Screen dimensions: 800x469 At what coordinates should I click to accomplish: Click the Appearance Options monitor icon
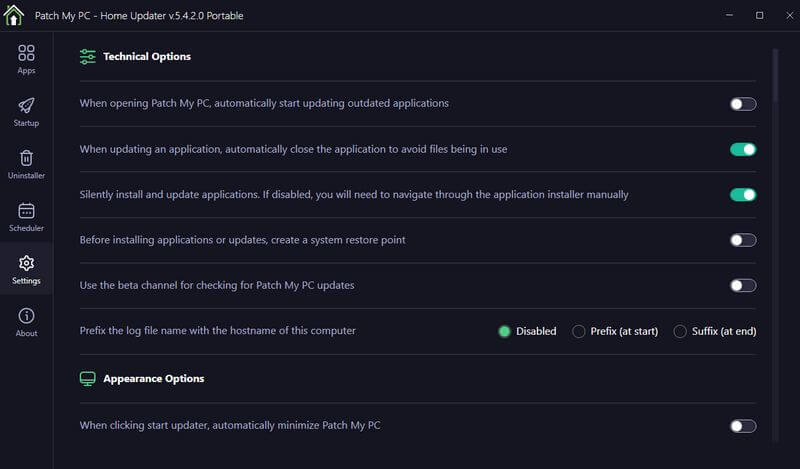pos(88,379)
